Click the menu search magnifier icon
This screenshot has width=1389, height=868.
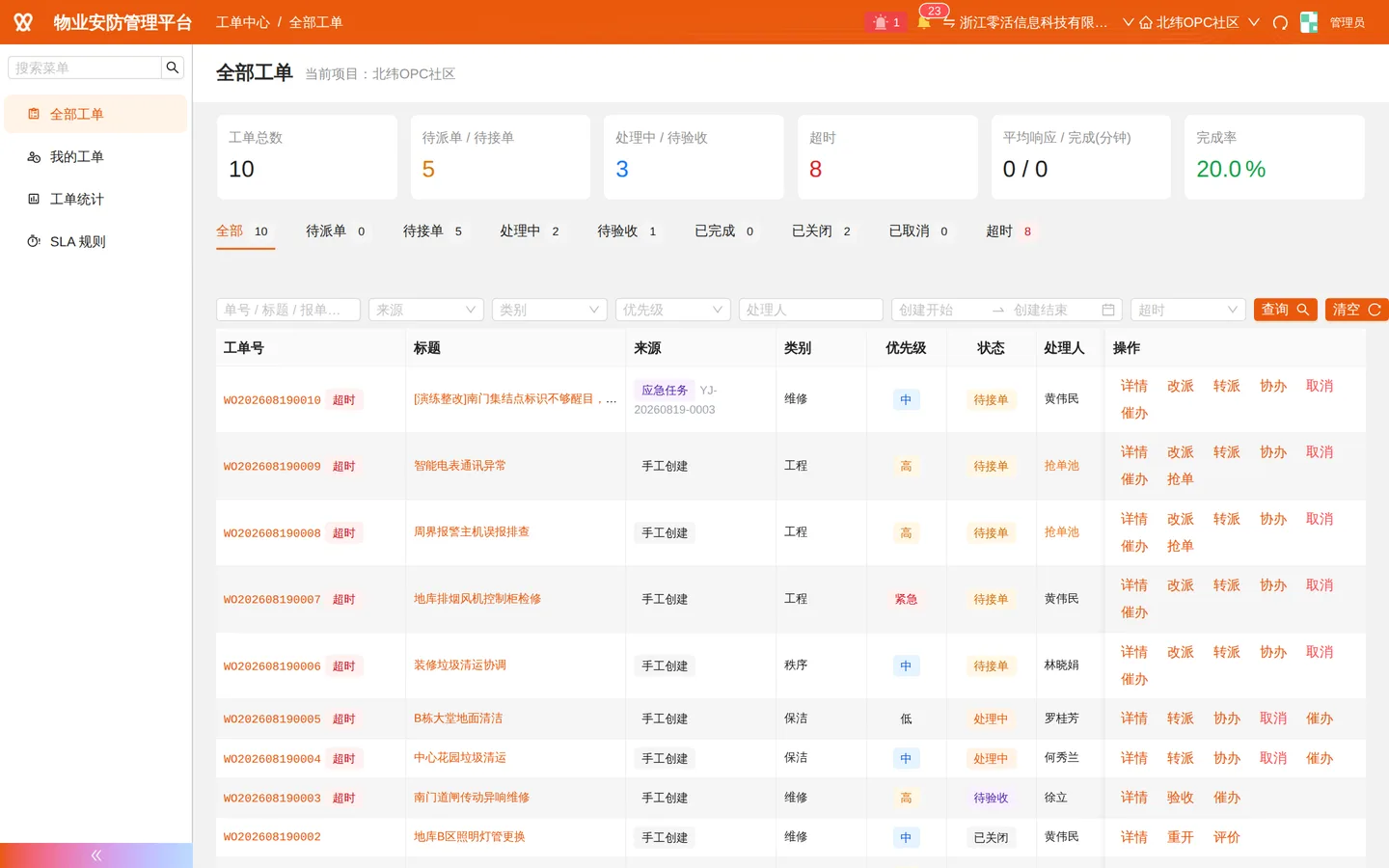coord(173,68)
